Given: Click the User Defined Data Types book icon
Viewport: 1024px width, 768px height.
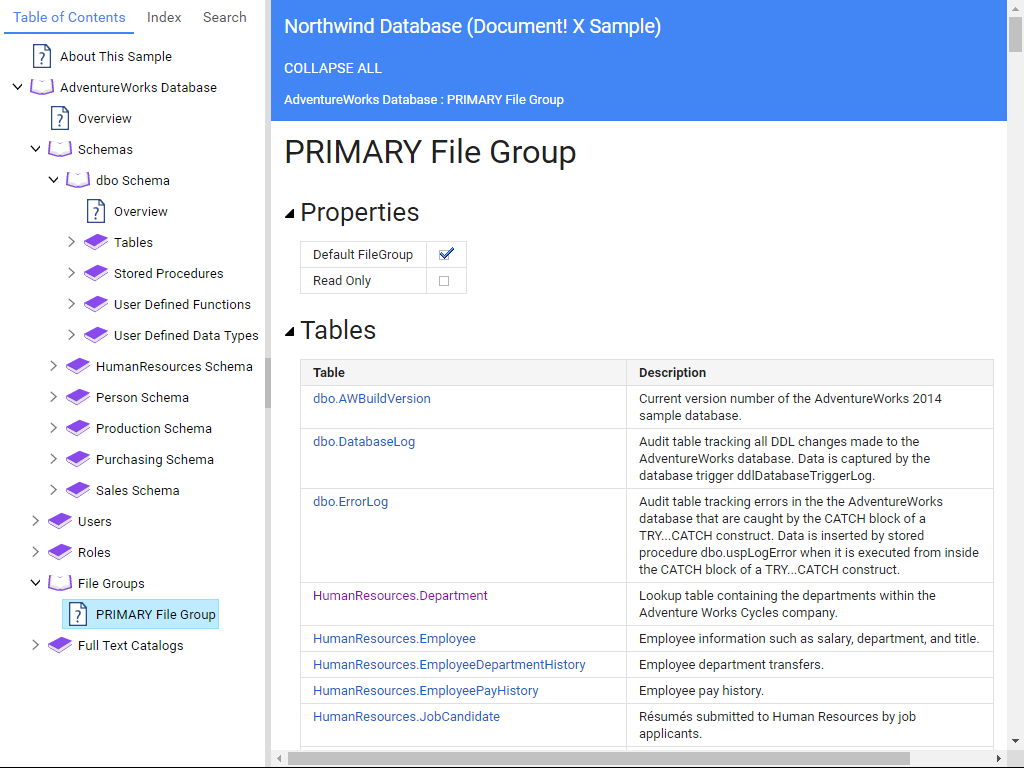Looking at the screenshot, I should click(x=96, y=335).
